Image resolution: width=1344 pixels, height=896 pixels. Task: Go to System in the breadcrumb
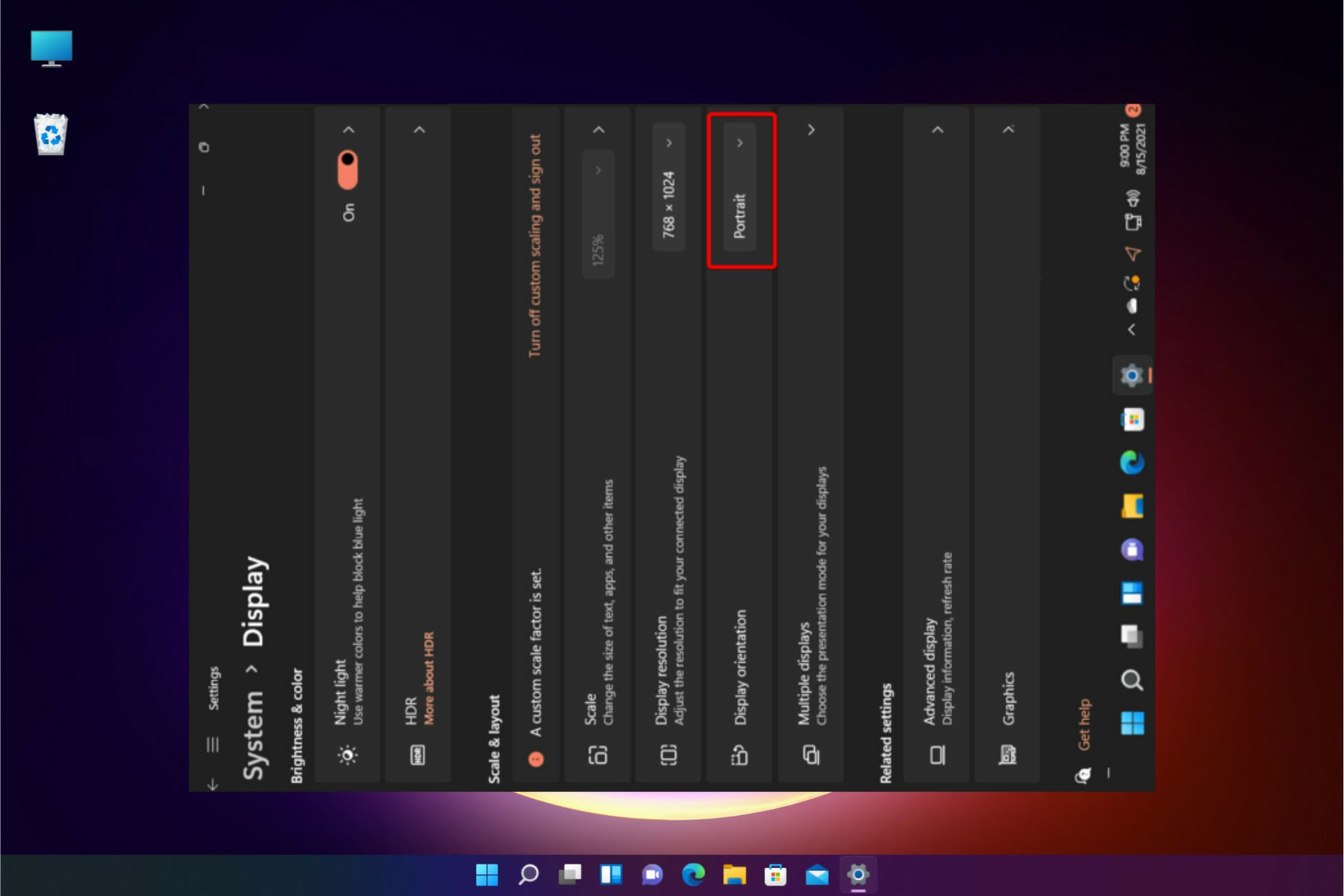(253, 735)
